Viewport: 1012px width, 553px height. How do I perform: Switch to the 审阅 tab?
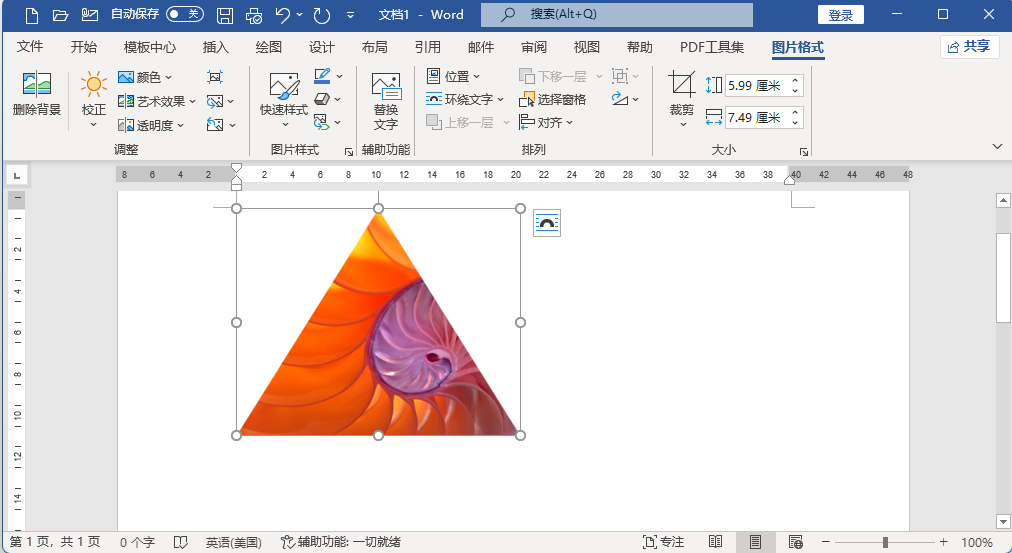[x=534, y=46]
